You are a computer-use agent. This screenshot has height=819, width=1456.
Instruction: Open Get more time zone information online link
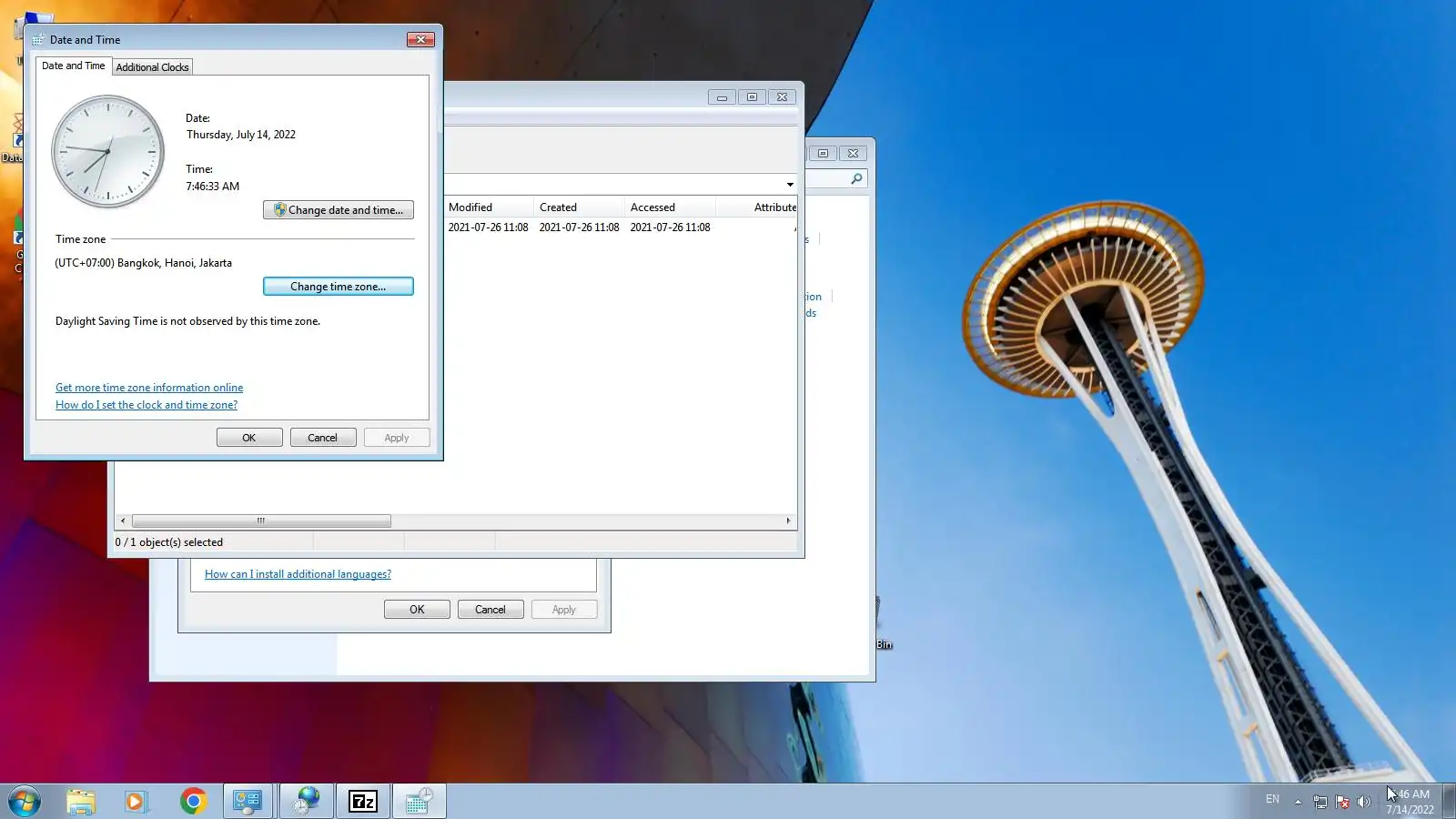coord(149,388)
